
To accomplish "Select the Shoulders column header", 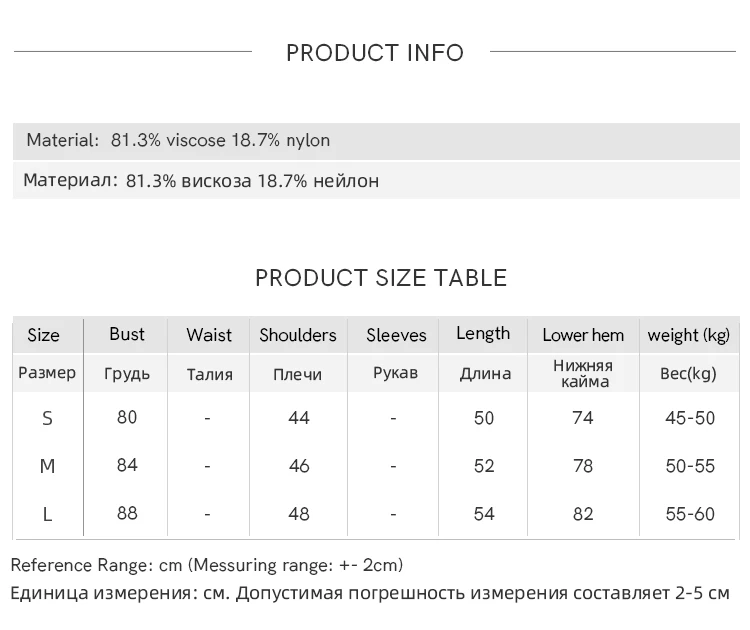I will click(x=298, y=335).
